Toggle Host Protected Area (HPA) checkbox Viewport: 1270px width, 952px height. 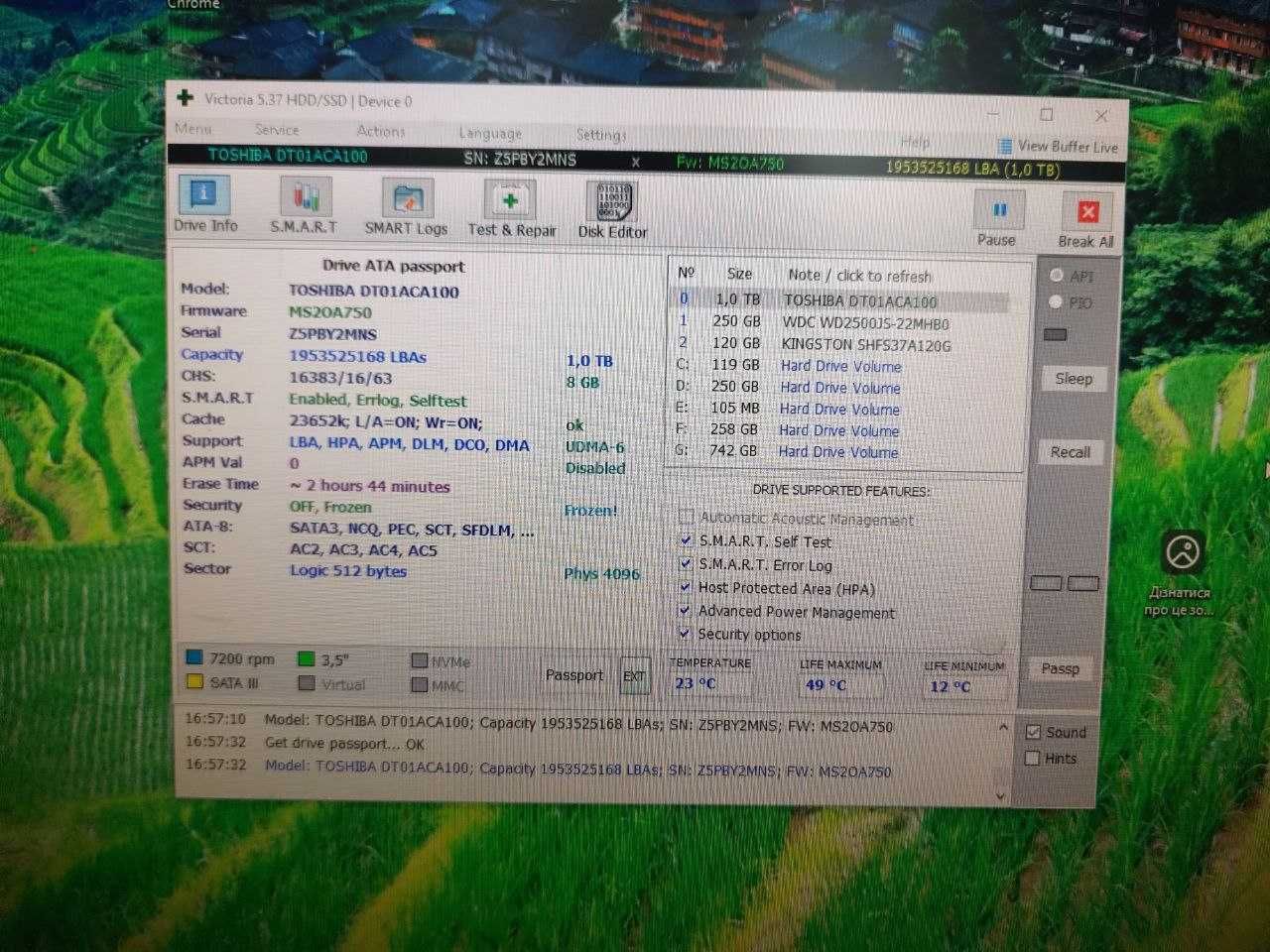pos(686,587)
